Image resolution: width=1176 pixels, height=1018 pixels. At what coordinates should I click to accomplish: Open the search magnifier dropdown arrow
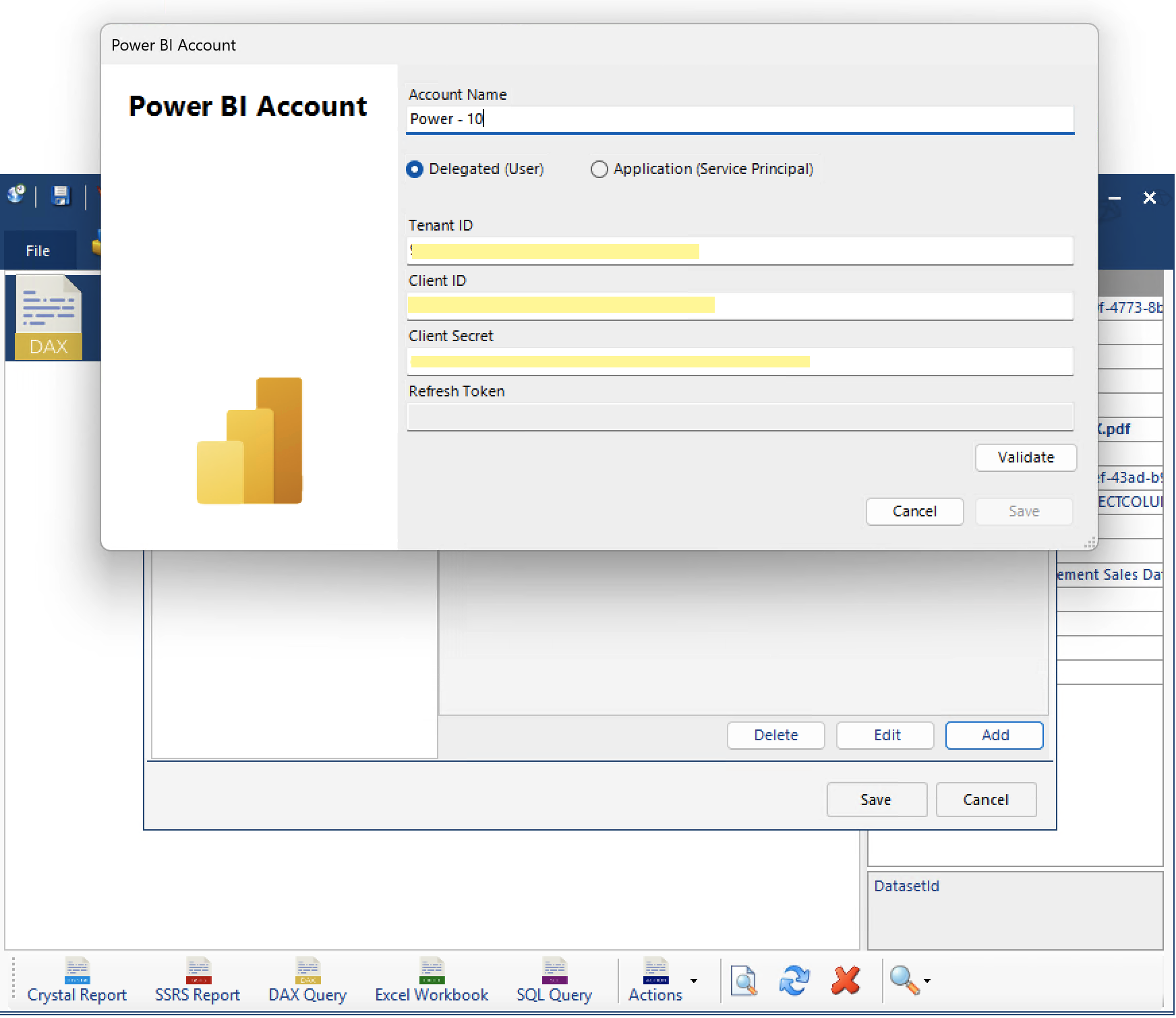point(927,981)
